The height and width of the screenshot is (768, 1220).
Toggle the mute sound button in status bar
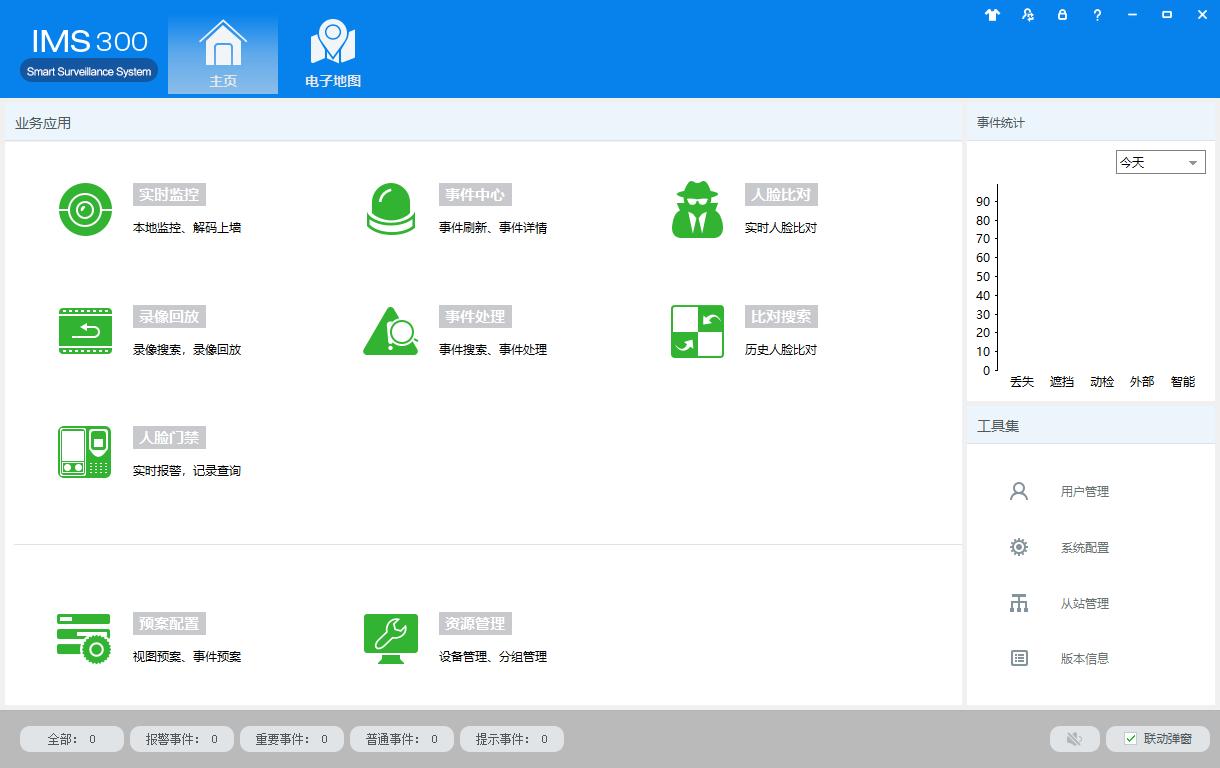click(x=1075, y=739)
